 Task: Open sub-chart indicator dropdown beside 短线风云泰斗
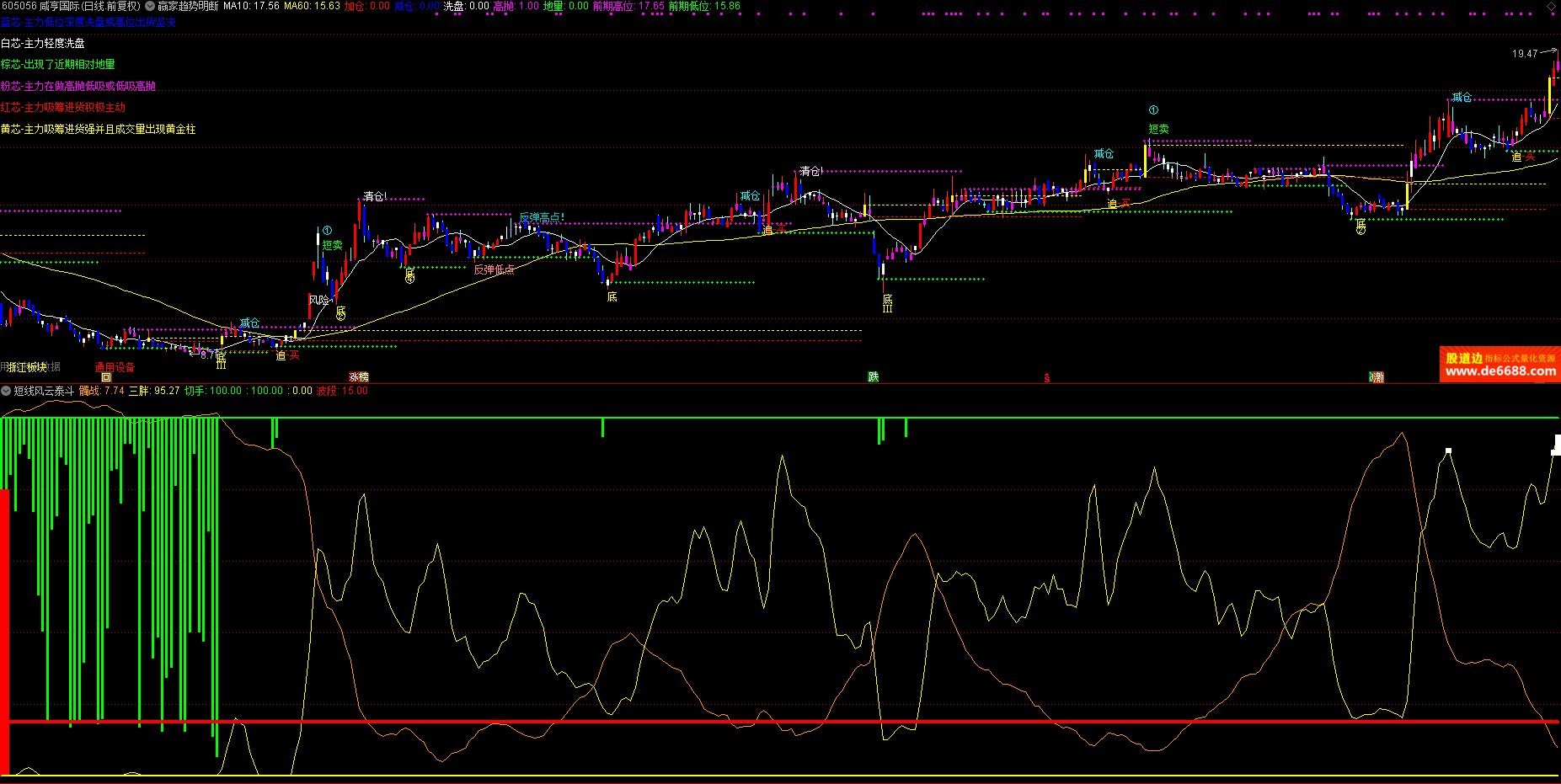pyautogui.click(x=6, y=391)
